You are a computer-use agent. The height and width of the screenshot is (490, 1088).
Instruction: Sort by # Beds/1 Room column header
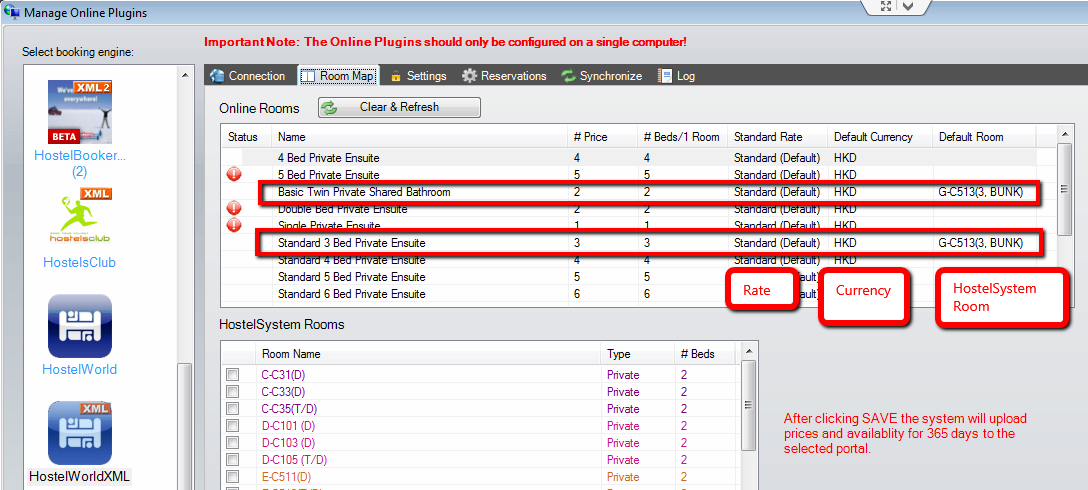pos(682,137)
